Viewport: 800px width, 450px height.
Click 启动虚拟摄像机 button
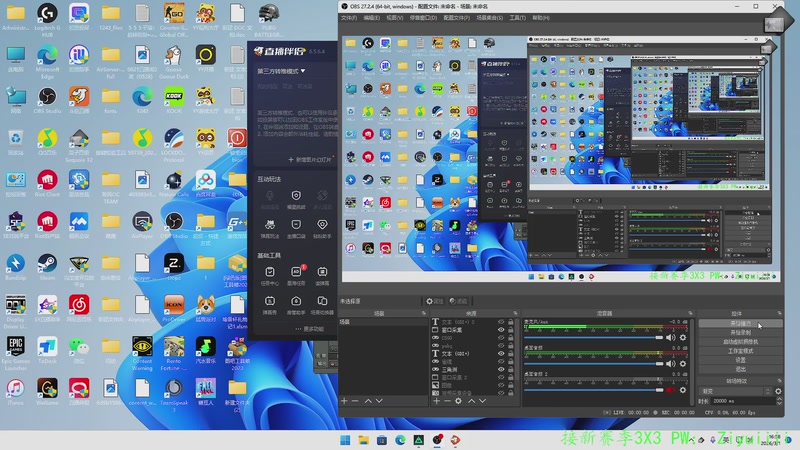point(740,342)
